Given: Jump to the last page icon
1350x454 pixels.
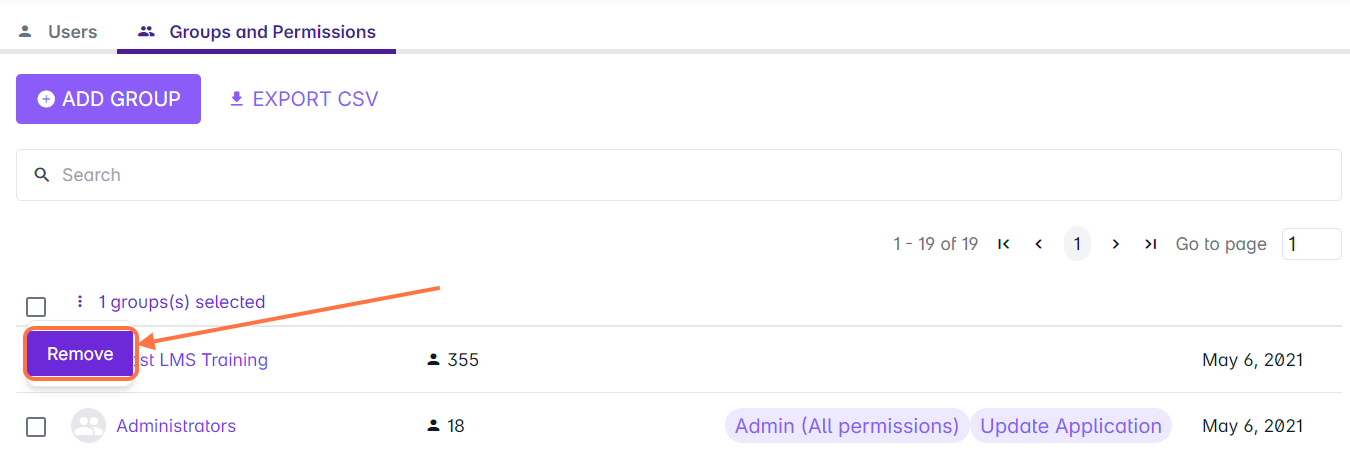Looking at the screenshot, I should [1151, 244].
